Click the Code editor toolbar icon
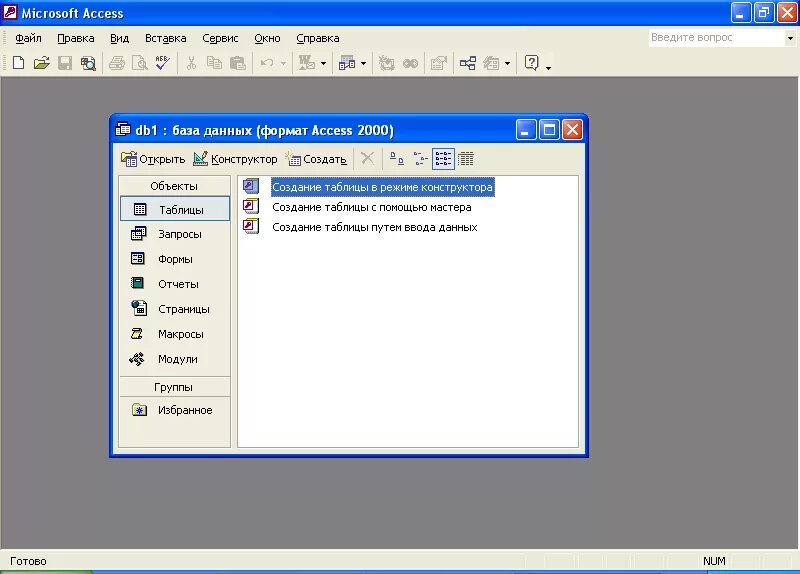 coord(386,63)
